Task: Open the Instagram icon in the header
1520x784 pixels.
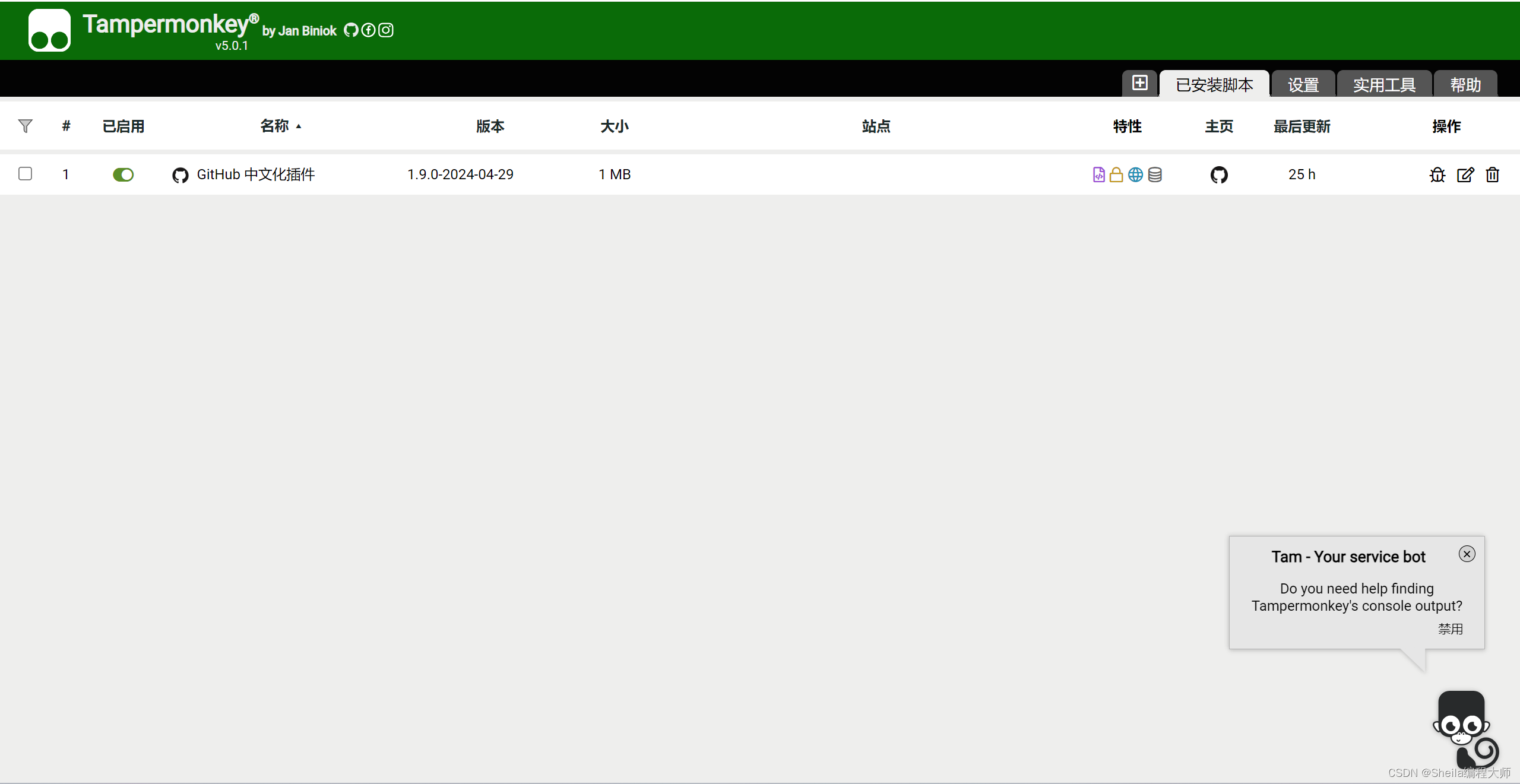Action: (386, 30)
